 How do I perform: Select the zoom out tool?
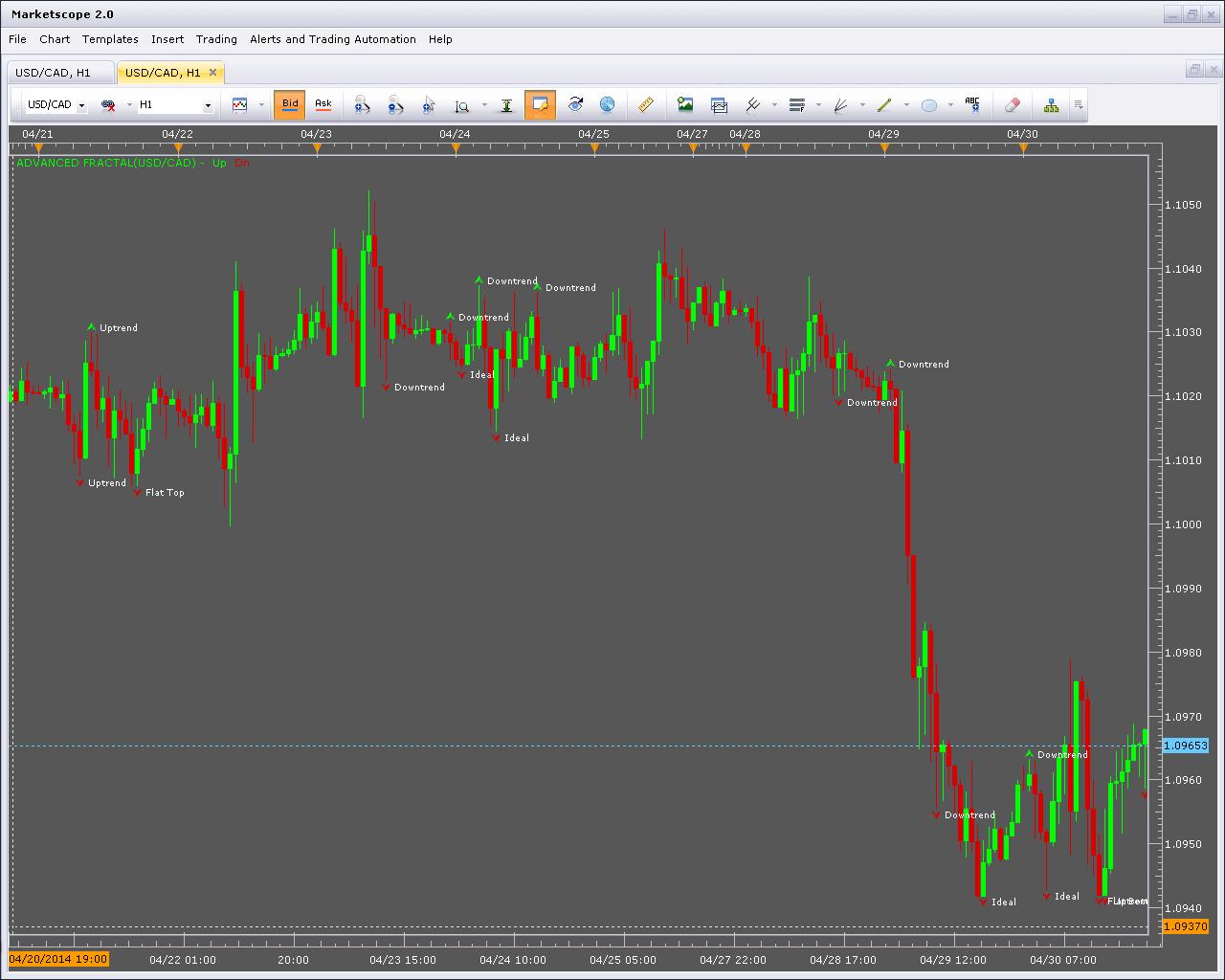tap(395, 105)
